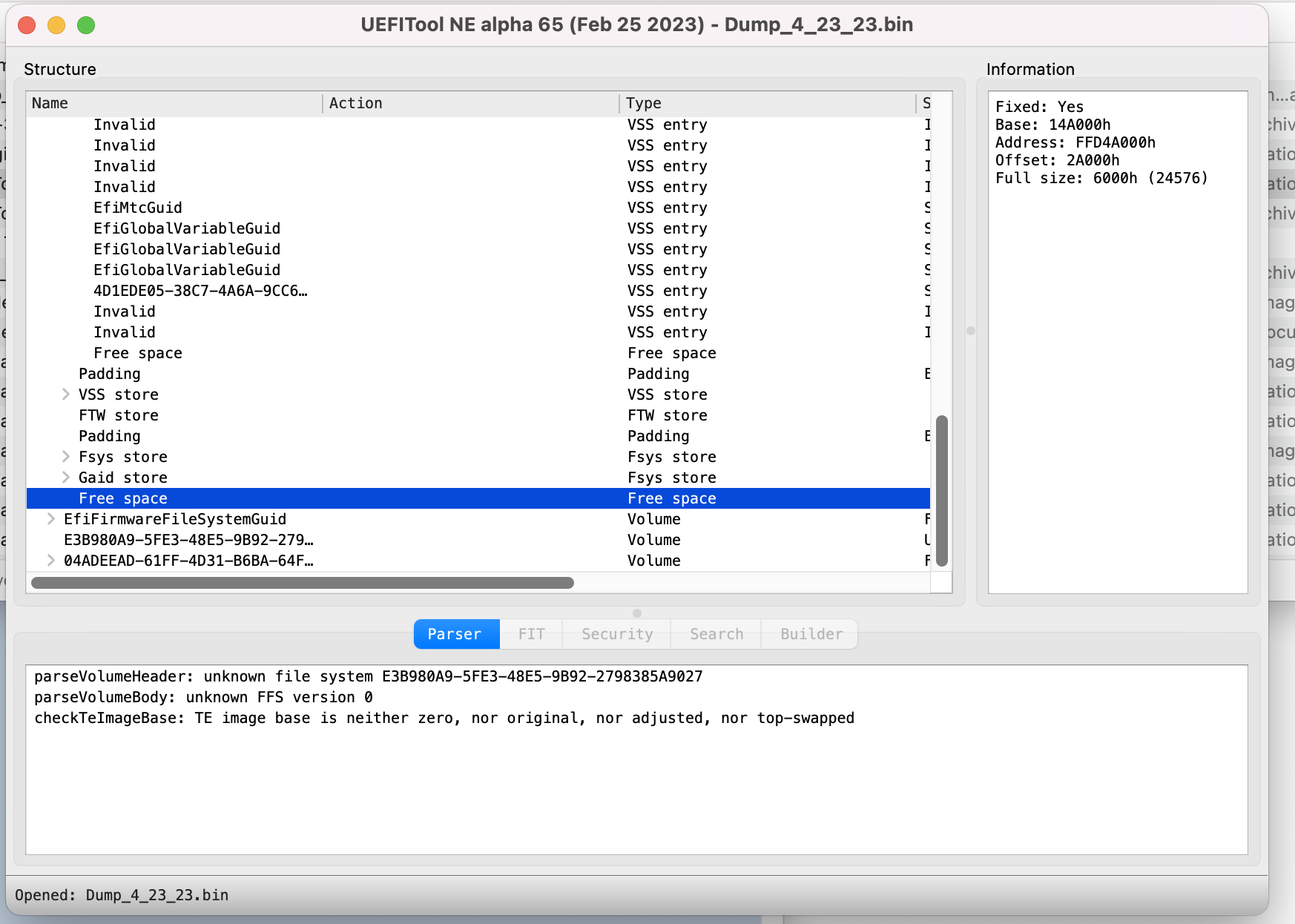This screenshot has height=924, width=1295.
Task: Click the Action column header
Action: tap(471, 103)
